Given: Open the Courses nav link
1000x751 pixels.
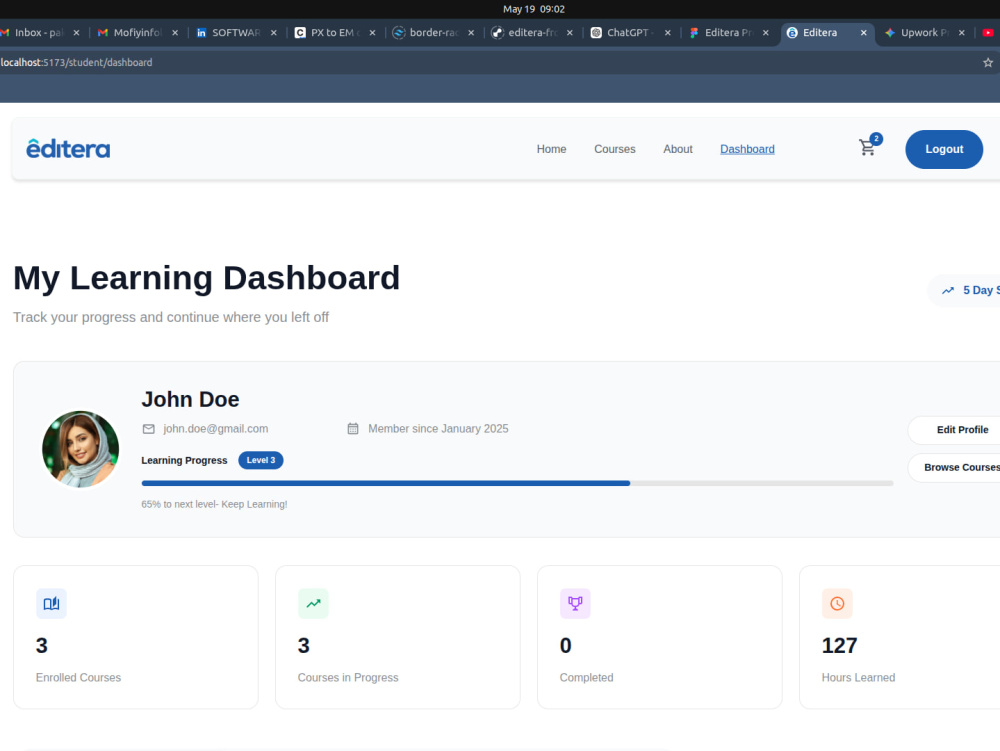Looking at the screenshot, I should click(x=615, y=149).
